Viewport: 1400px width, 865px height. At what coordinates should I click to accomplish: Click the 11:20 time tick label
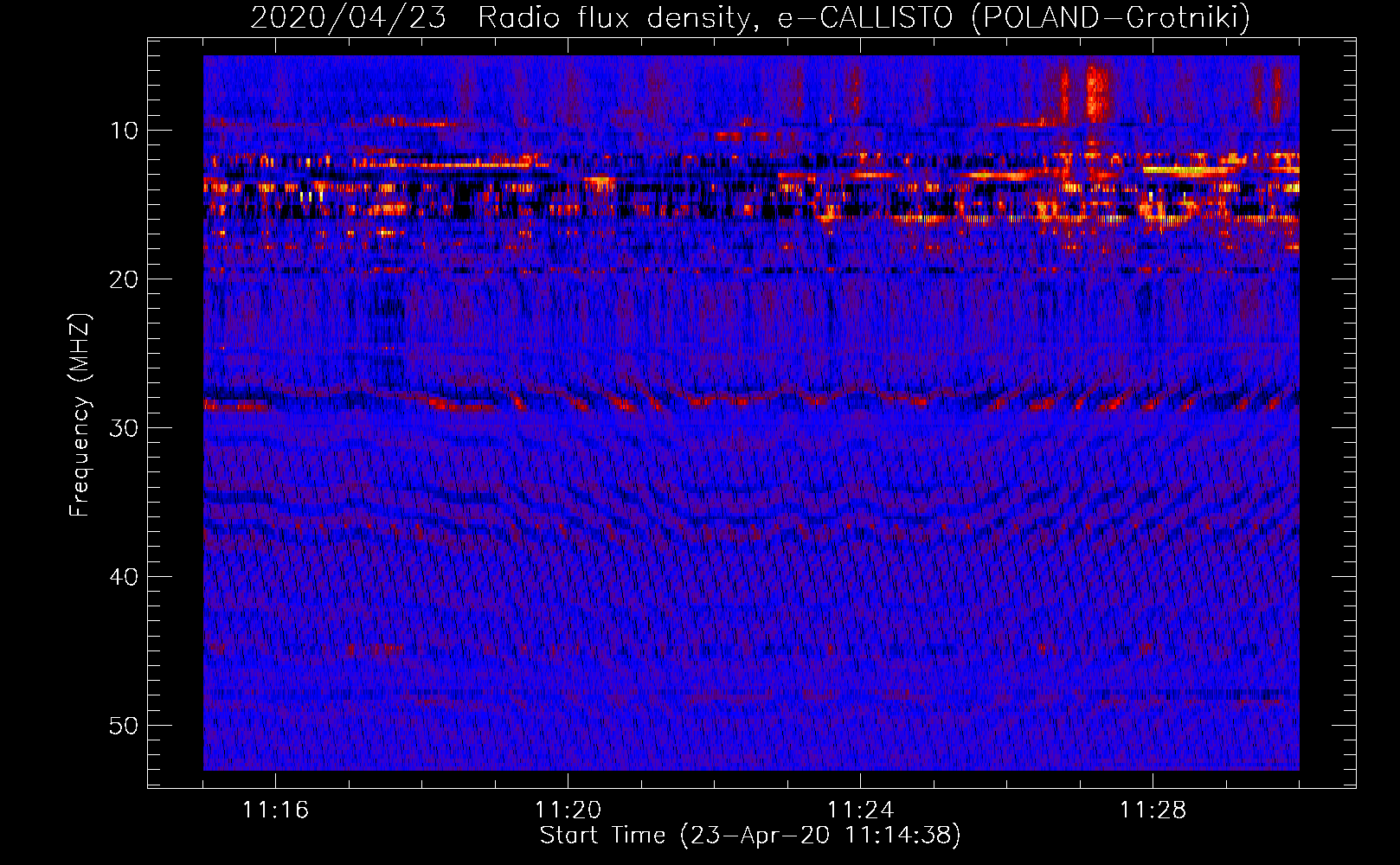(x=568, y=811)
